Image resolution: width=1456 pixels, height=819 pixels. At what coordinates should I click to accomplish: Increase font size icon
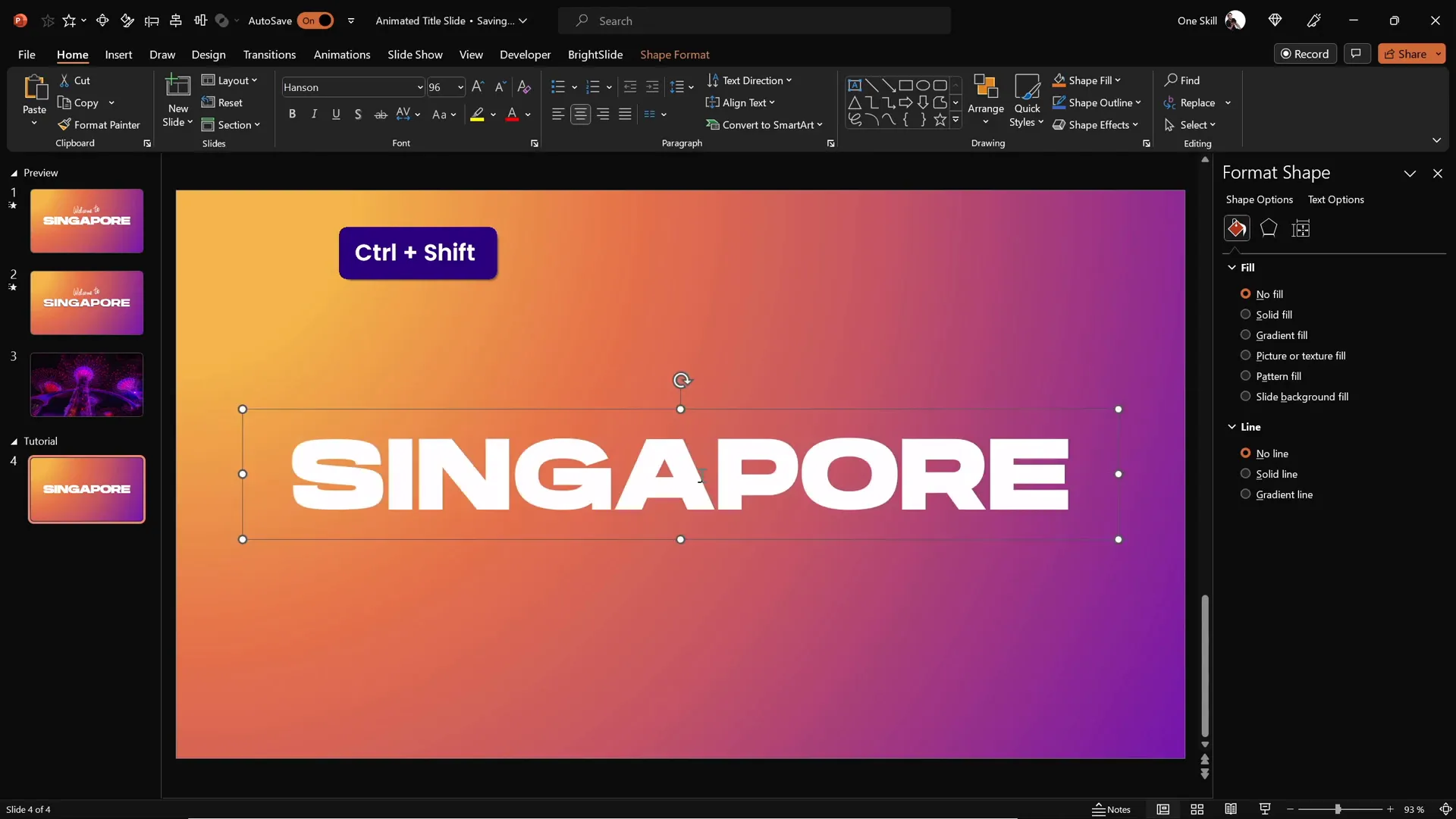click(x=478, y=87)
